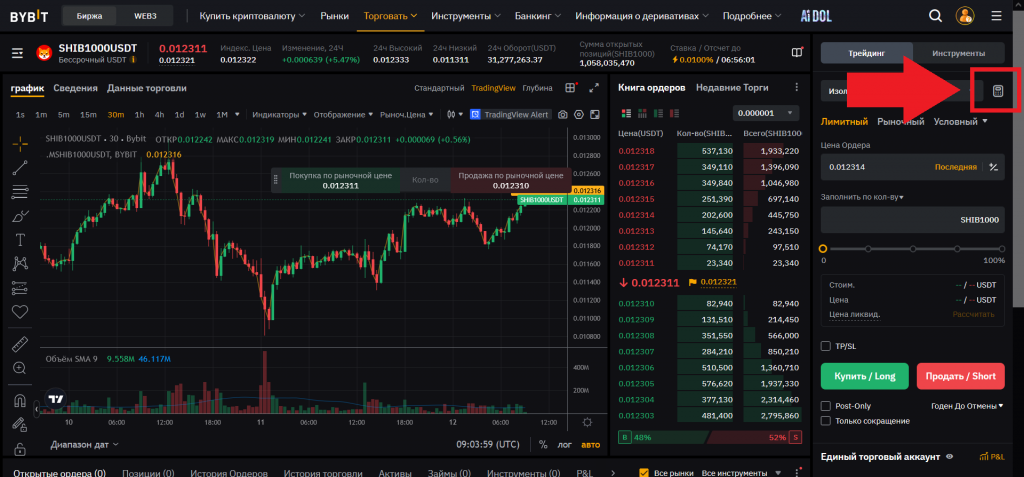Select the ruler measure tool
Image resolution: width=1024 pixels, height=477 pixels.
[x=20, y=344]
